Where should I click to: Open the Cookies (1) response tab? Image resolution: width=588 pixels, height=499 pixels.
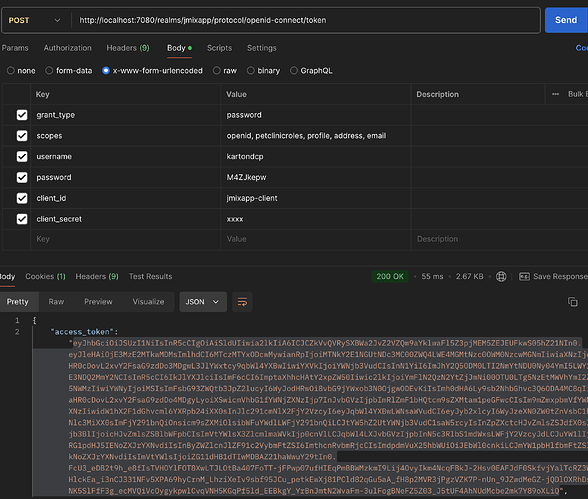(x=45, y=276)
